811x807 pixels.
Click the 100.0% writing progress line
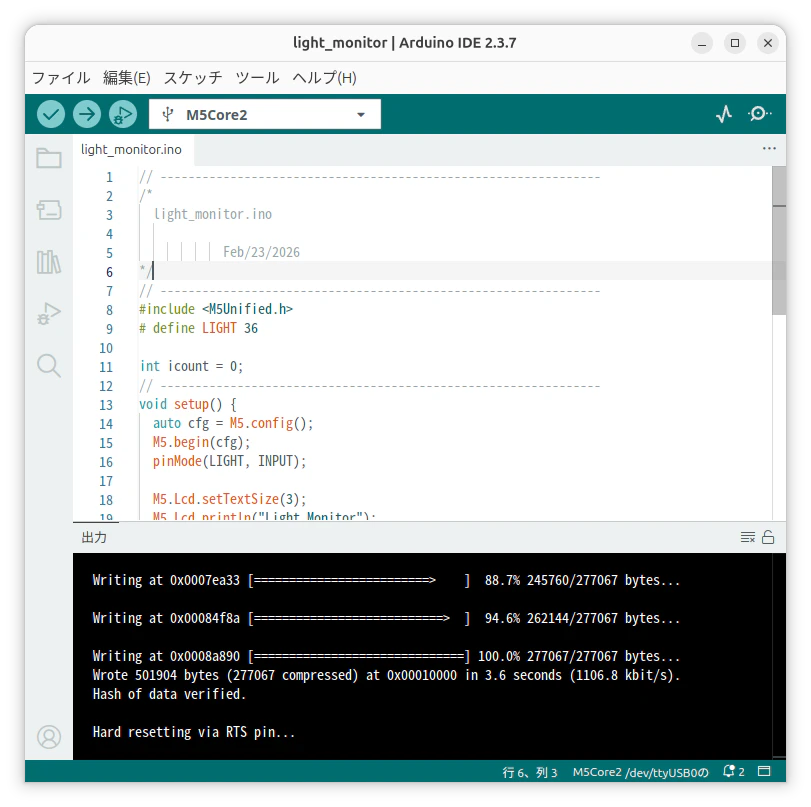(x=386, y=656)
